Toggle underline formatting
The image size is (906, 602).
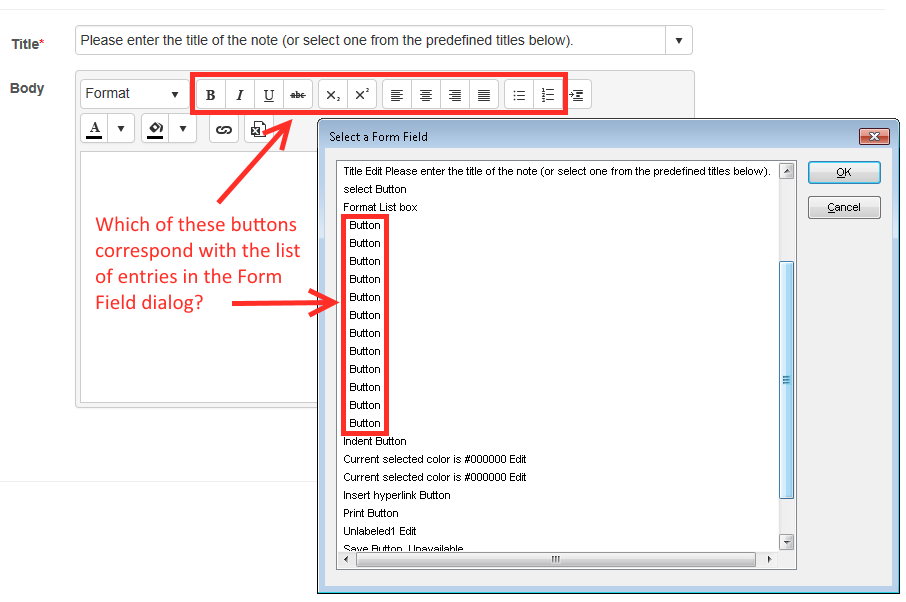(269, 95)
